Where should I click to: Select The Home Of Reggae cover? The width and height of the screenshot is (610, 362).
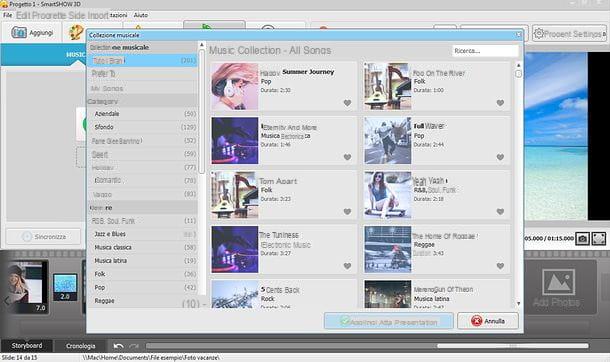pyautogui.click(x=387, y=249)
